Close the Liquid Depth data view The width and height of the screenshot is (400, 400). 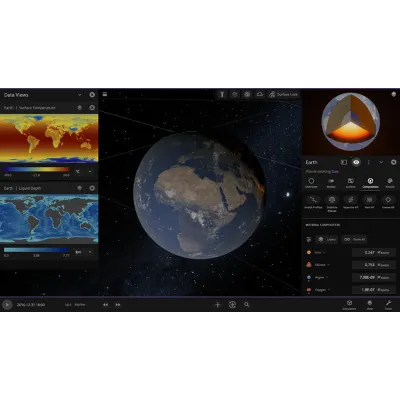coord(92,188)
